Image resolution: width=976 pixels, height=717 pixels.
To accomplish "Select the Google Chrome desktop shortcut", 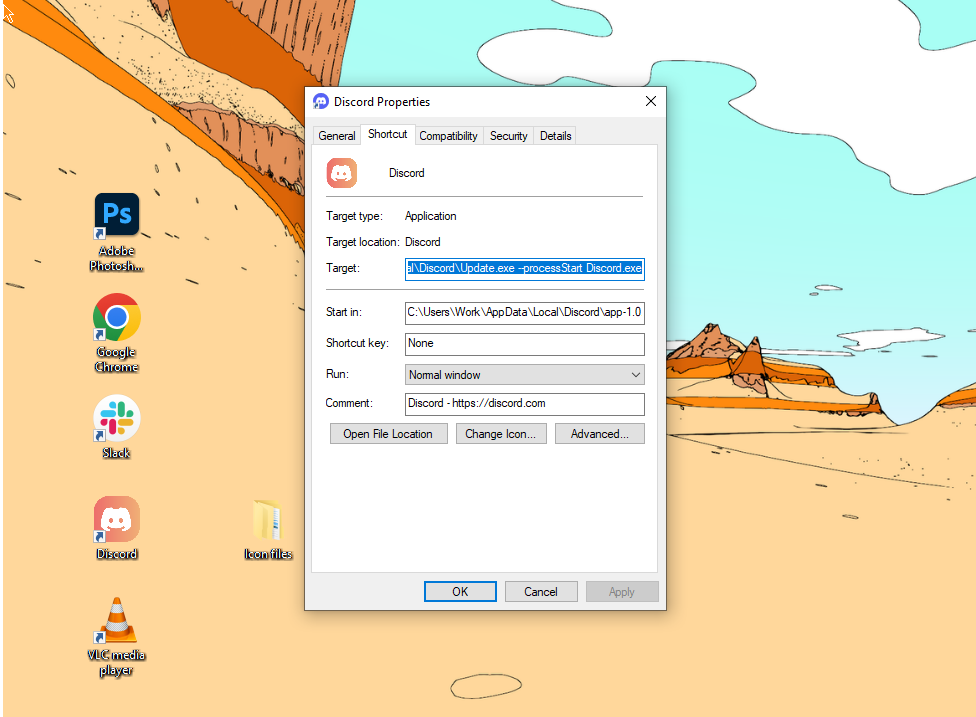I will (116, 333).
